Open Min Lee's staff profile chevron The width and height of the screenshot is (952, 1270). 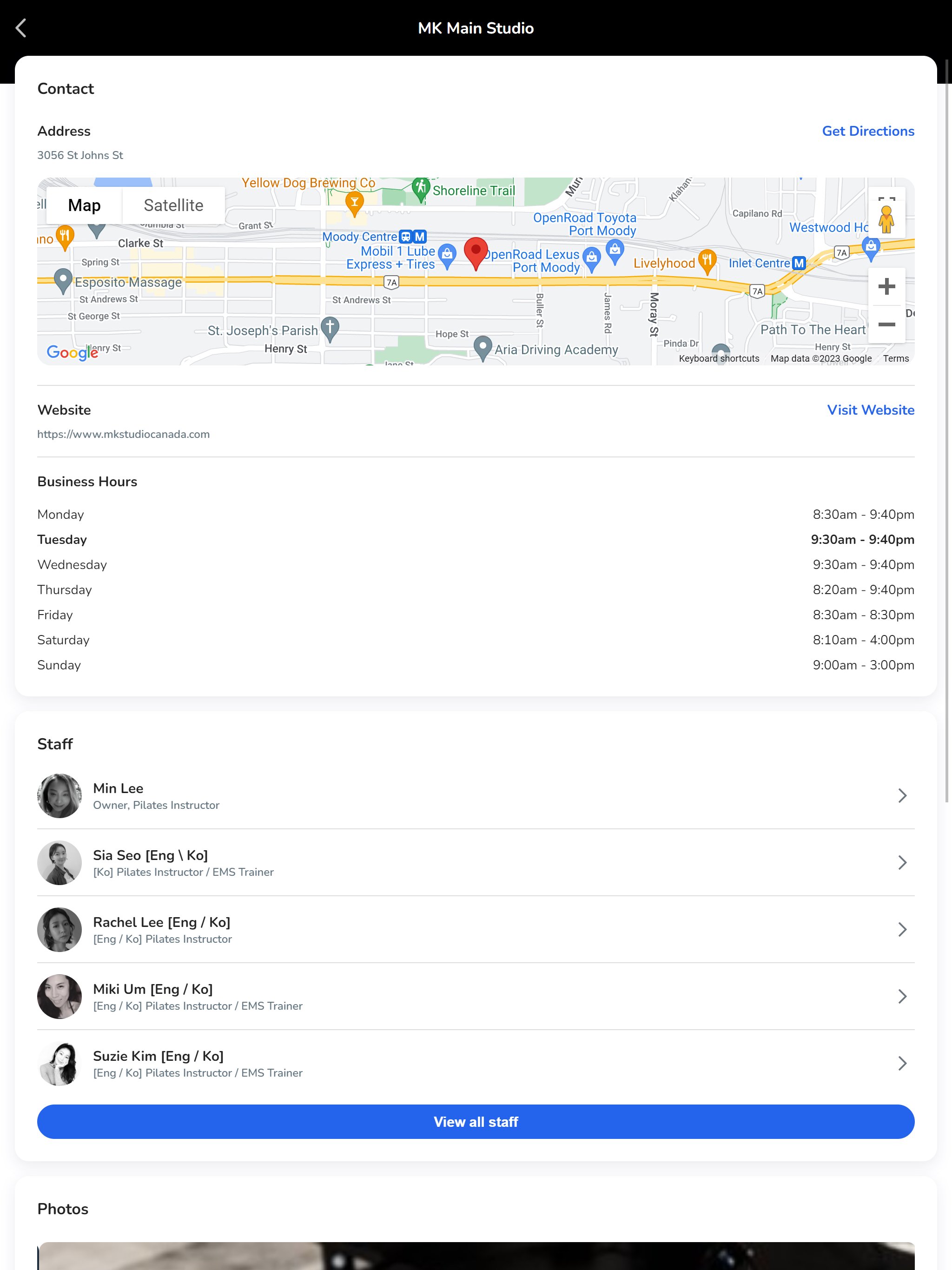[901, 796]
